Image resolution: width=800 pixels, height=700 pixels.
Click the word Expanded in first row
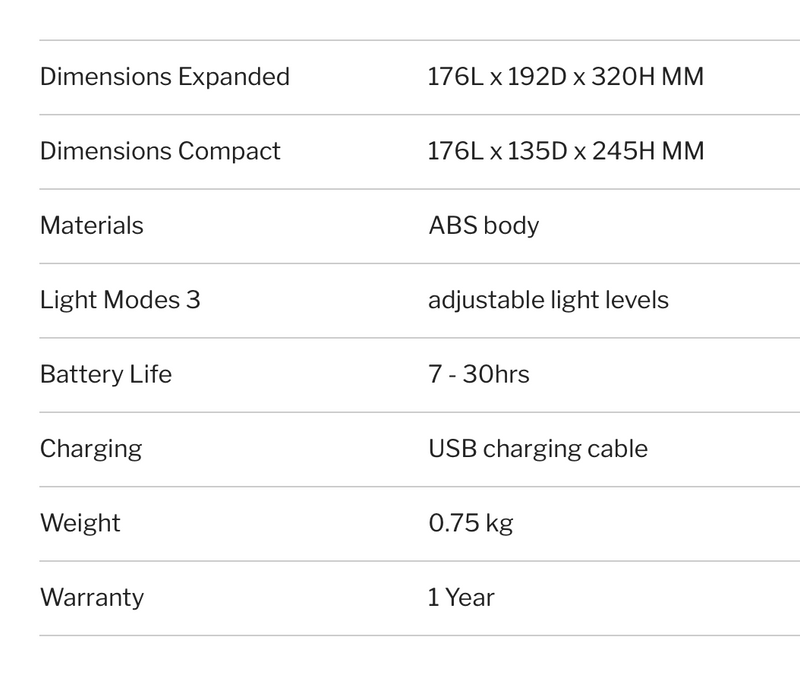coord(234,77)
